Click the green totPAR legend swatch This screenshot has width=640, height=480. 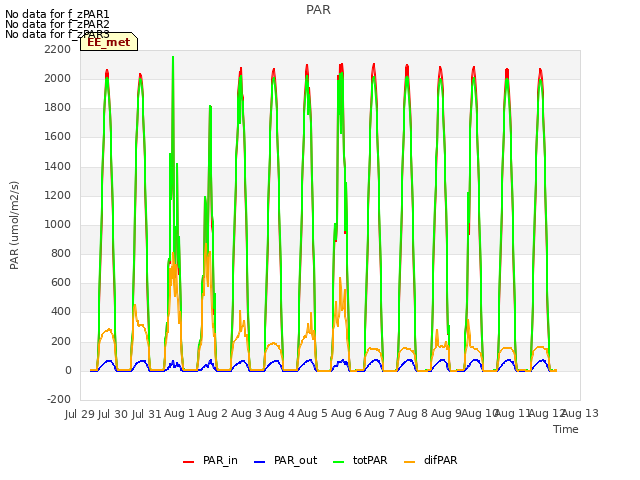coord(338,462)
